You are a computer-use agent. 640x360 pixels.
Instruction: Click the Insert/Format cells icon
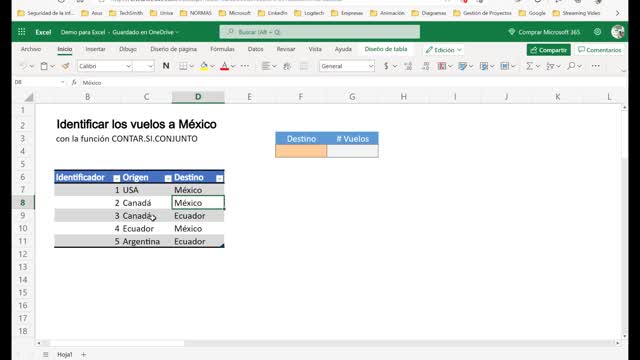(x=505, y=66)
